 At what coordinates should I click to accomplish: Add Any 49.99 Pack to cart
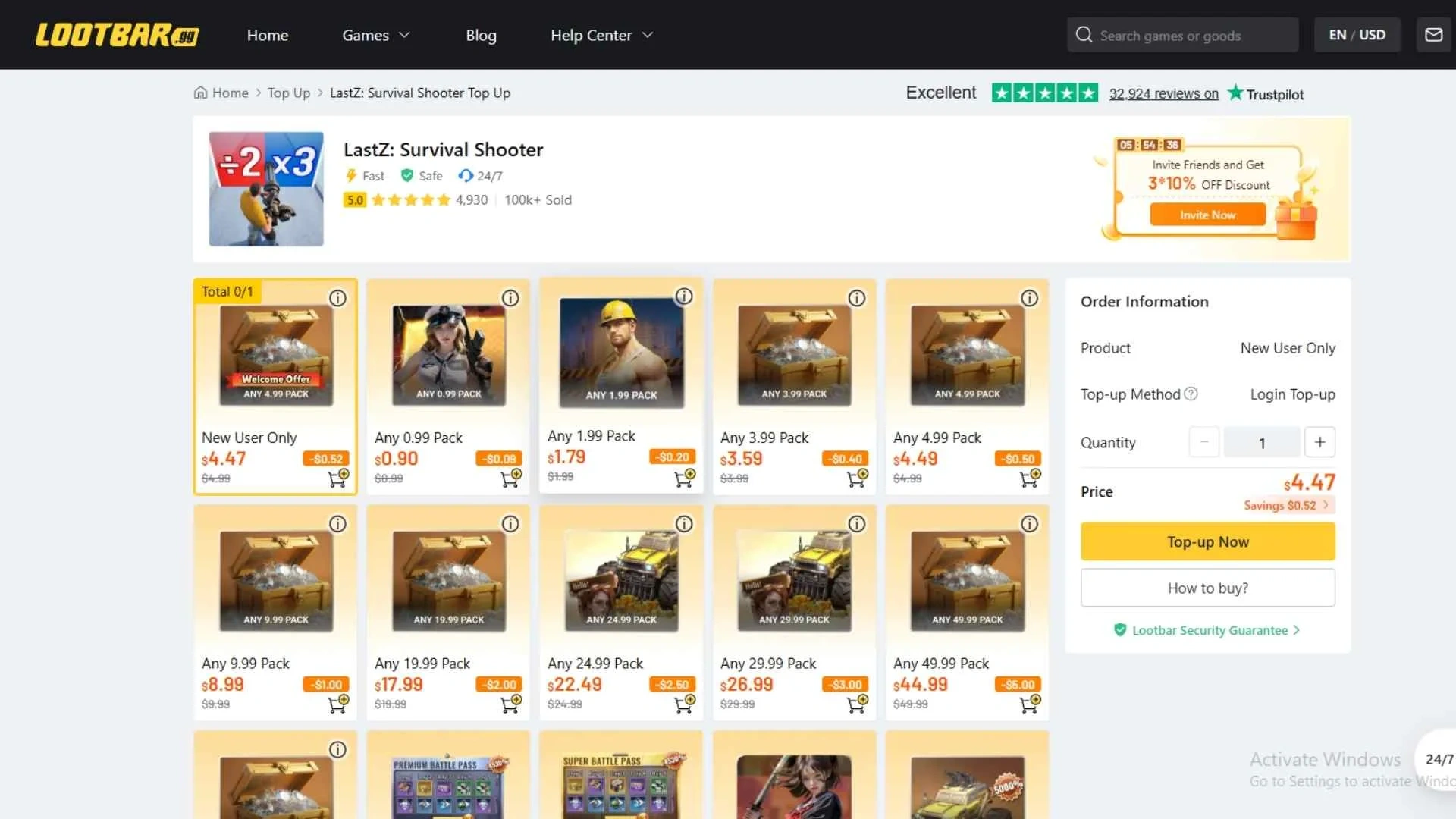click(1030, 704)
